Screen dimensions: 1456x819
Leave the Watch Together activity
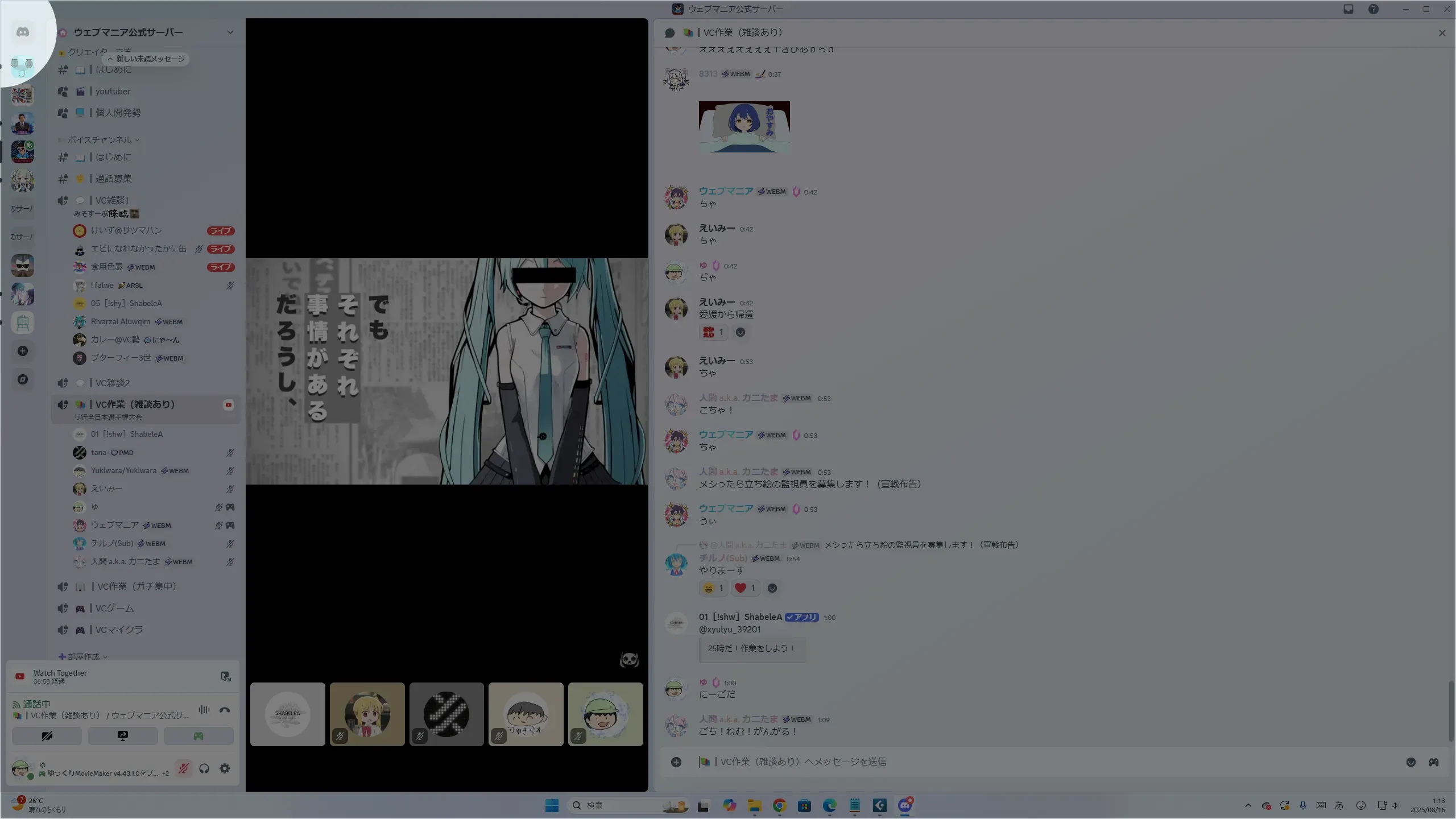click(x=225, y=676)
